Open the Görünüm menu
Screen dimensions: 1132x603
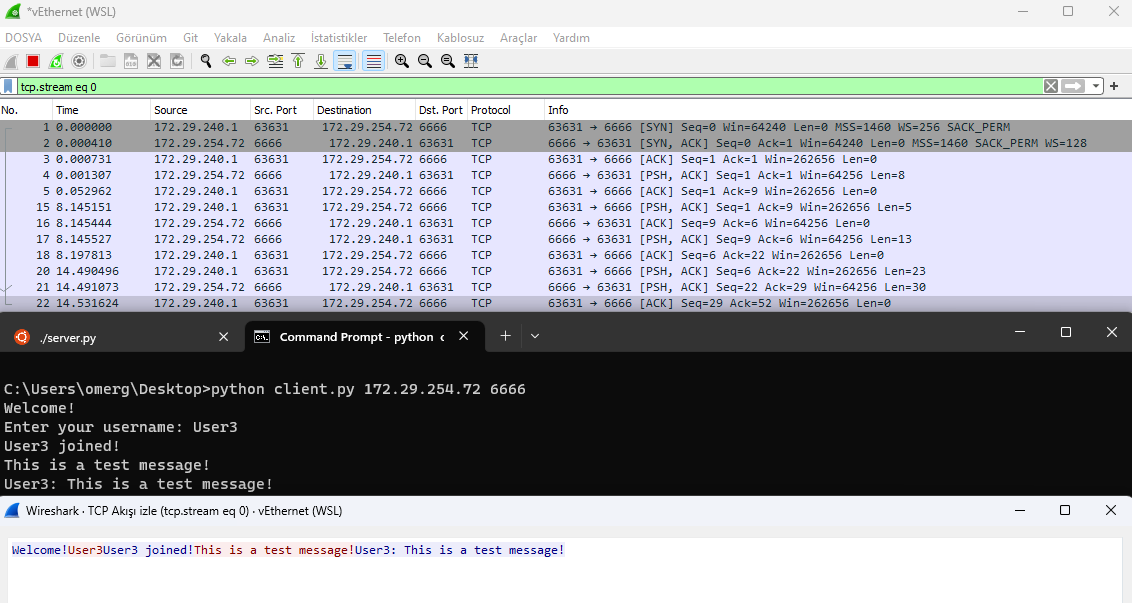142,38
